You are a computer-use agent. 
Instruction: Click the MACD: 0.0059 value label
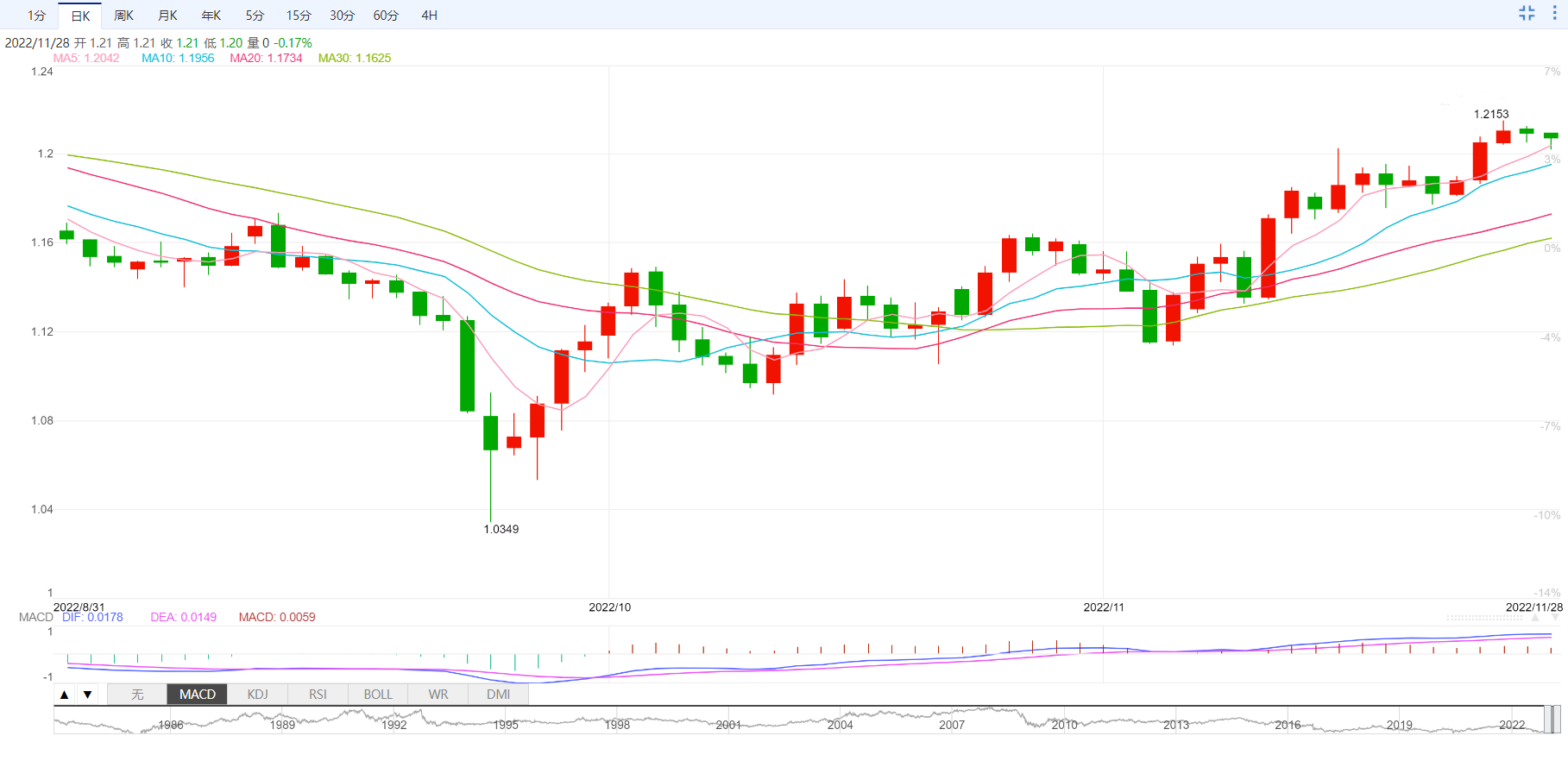click(x=277, y=617)
